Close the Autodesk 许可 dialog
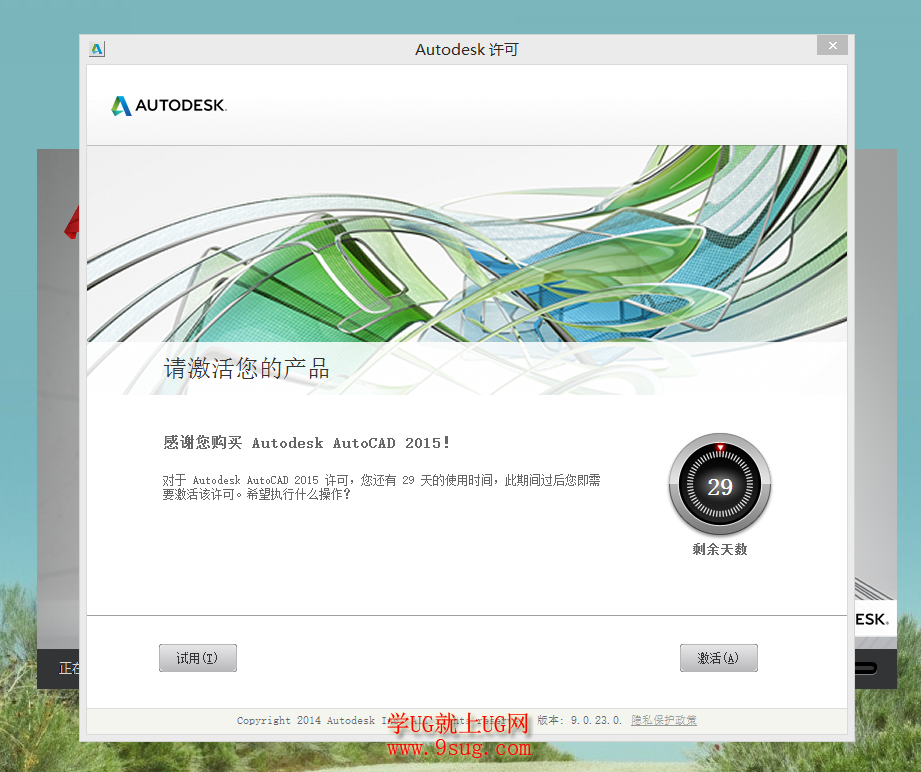 point(832,45)
